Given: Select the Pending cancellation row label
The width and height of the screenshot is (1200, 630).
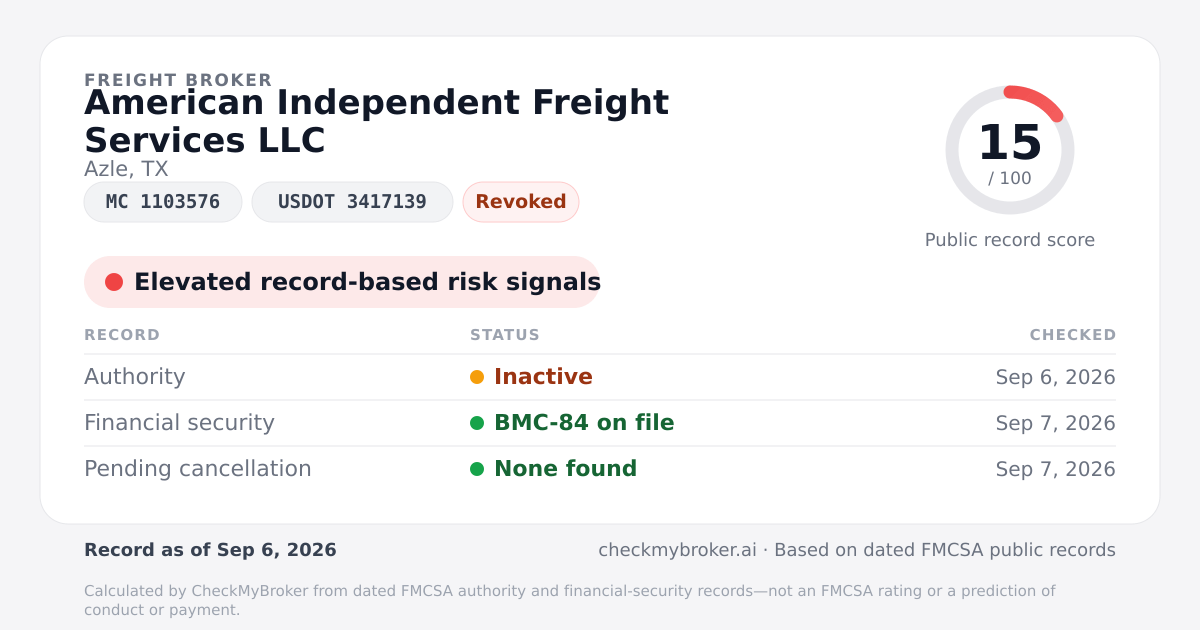Looking at the screenshot, I should tap(198, 469).
